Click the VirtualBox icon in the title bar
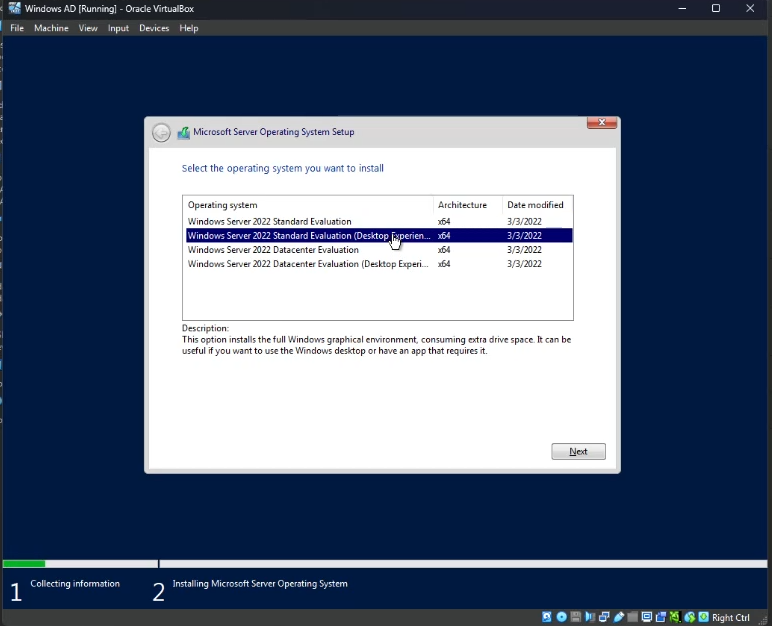Image resolution: width=772 pixels, height=626 pixels. click(x=14, y=8)
